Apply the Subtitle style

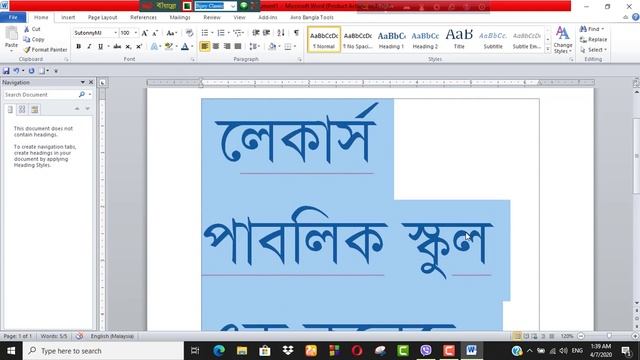[493, 40]
